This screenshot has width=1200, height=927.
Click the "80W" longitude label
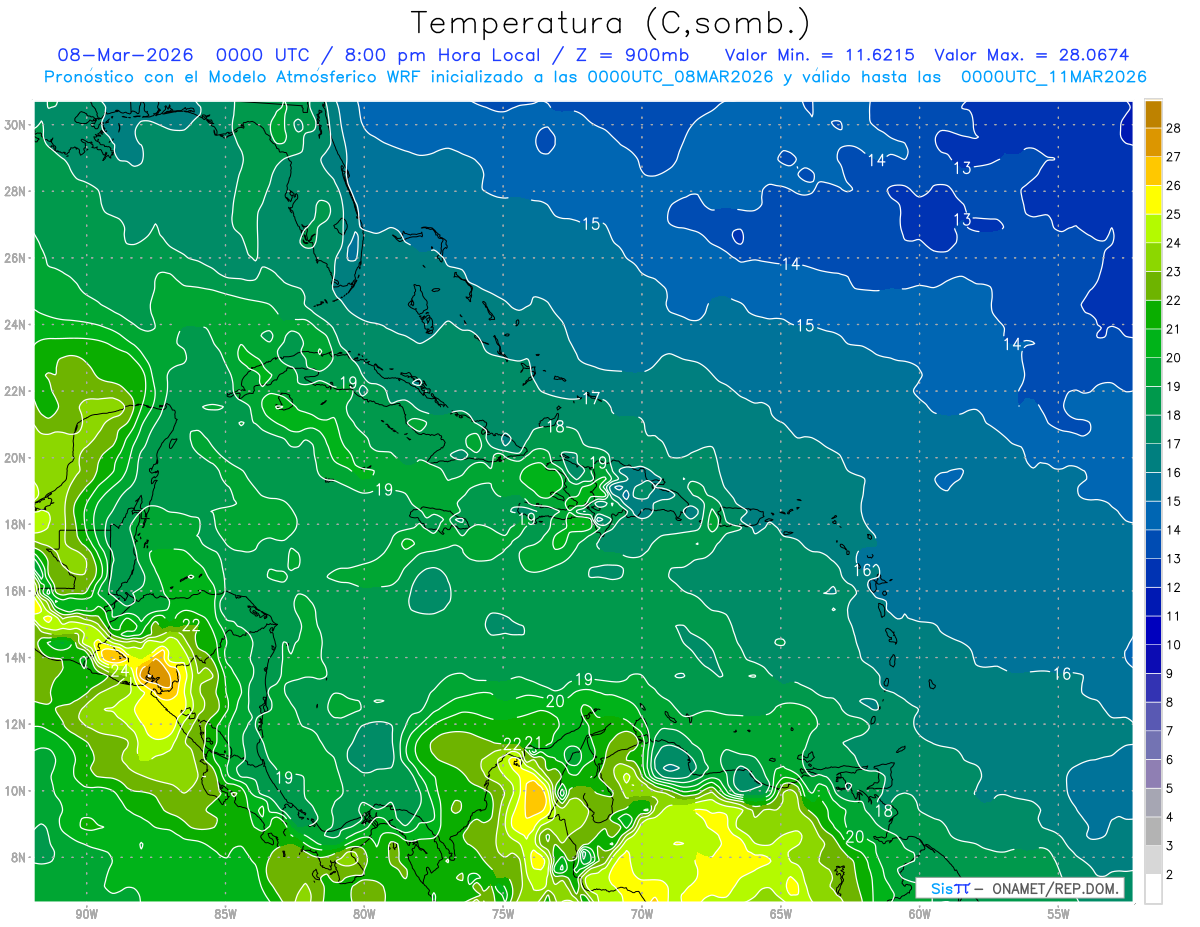(x=364, y=914)
